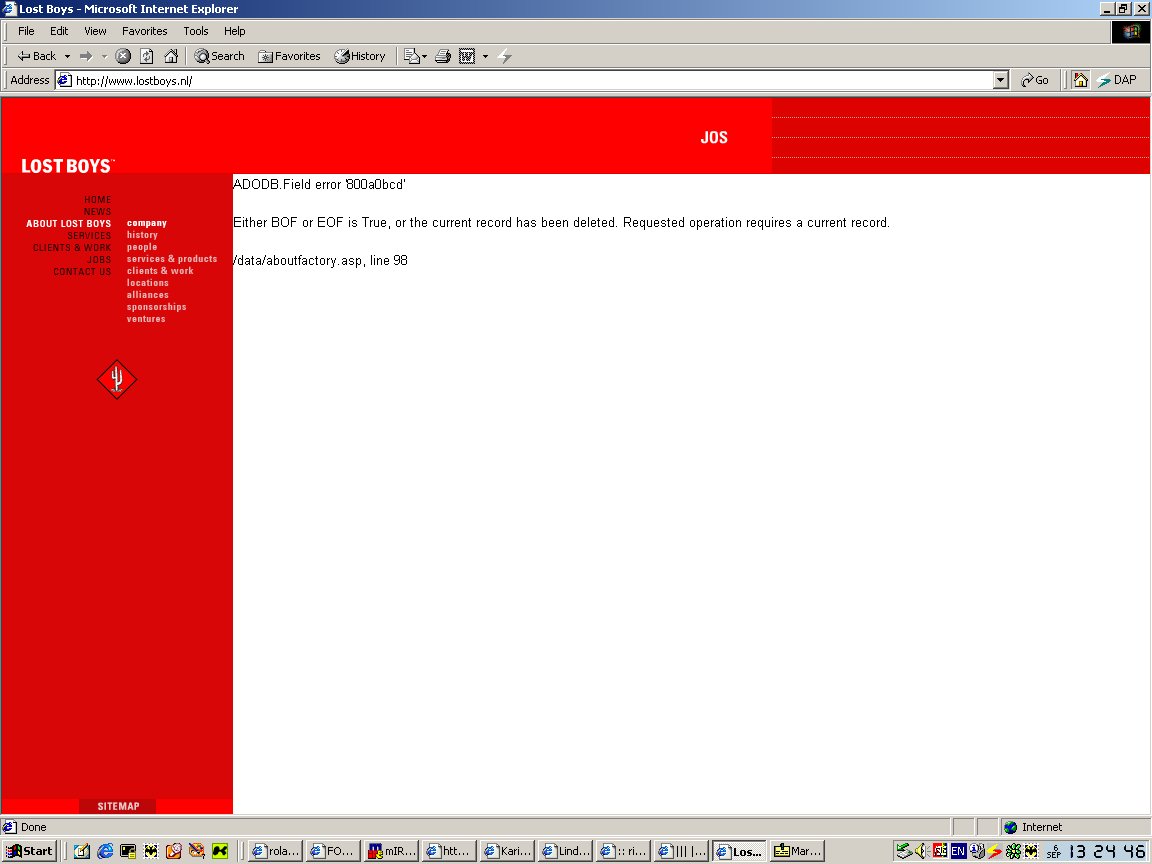Image resolution: width=1152 pixels, height=864 pixels.
Task: Click the lightning bolt toolbar icon
Action: pyautogui.click(x=505, y=56)
